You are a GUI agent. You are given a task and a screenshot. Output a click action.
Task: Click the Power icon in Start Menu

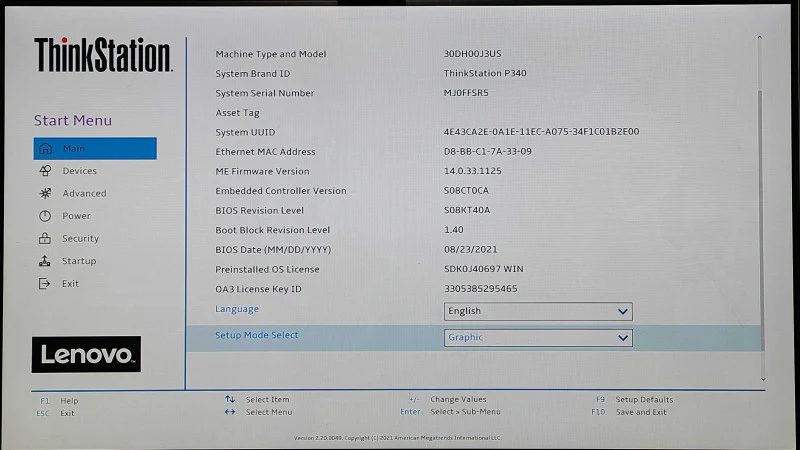(x=45, y=216)
